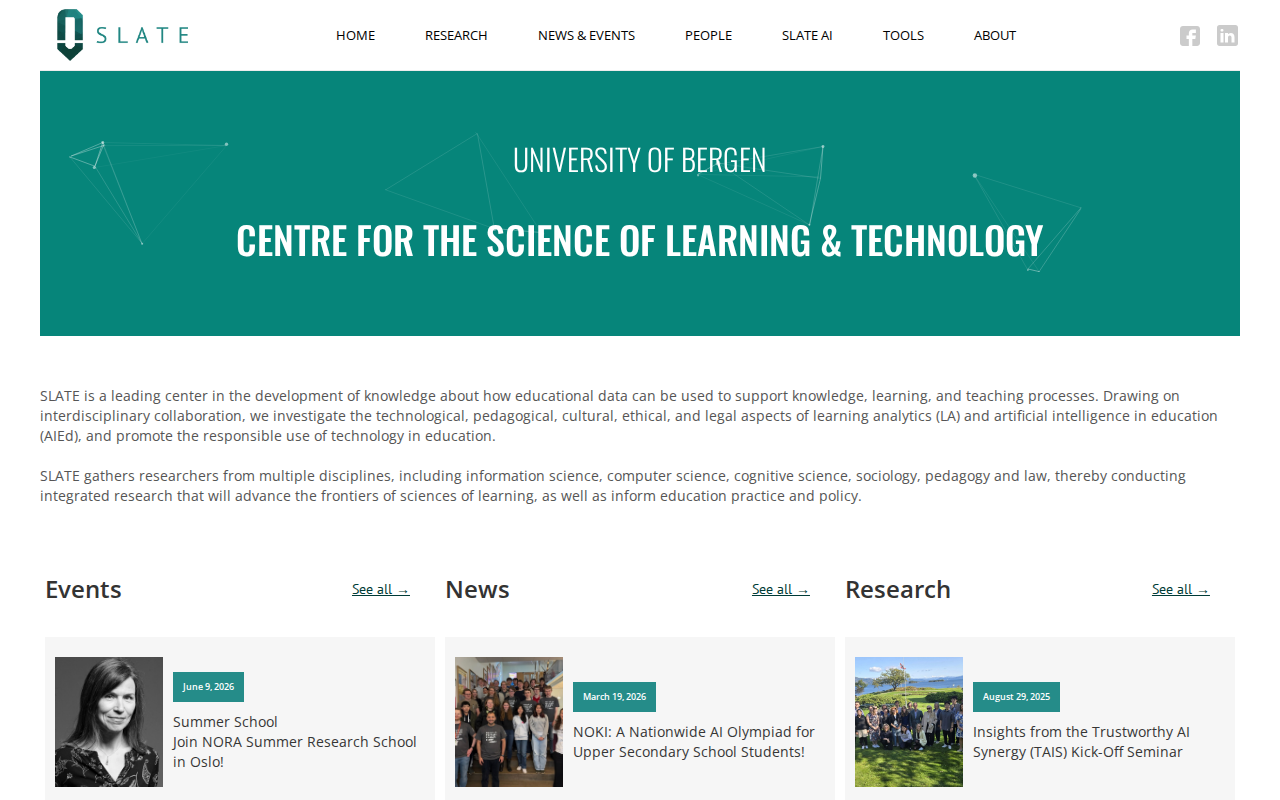1280x800 pixels.
Task: Open the ABOUT page
Action: tap(994, 35)
